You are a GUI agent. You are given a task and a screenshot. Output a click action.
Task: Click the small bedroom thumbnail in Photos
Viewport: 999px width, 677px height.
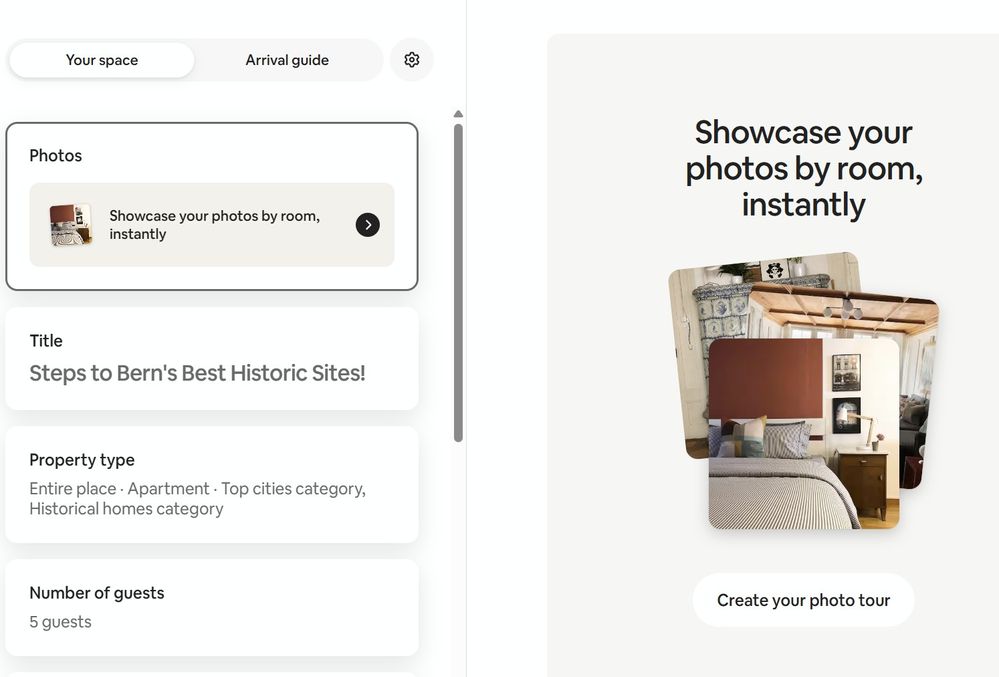[x=71, y=225]
